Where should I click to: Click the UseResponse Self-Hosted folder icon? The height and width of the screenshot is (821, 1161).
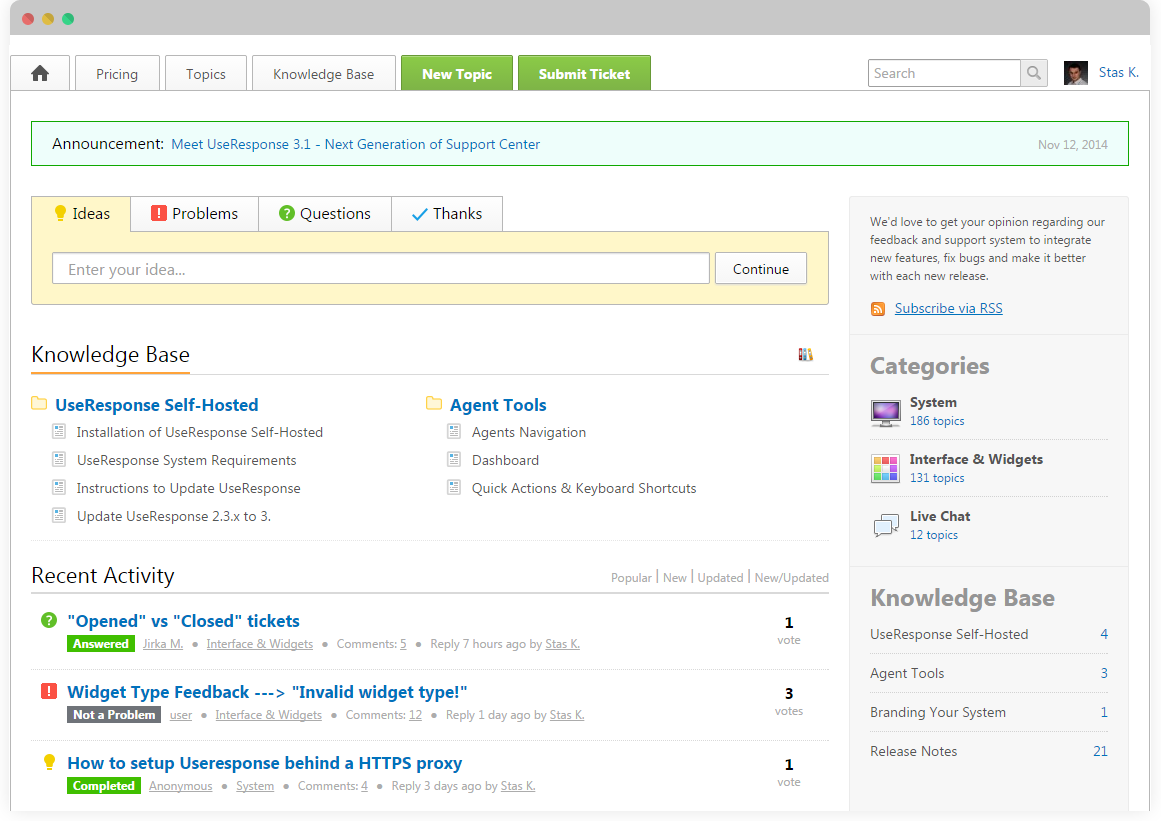coord(39,403)
